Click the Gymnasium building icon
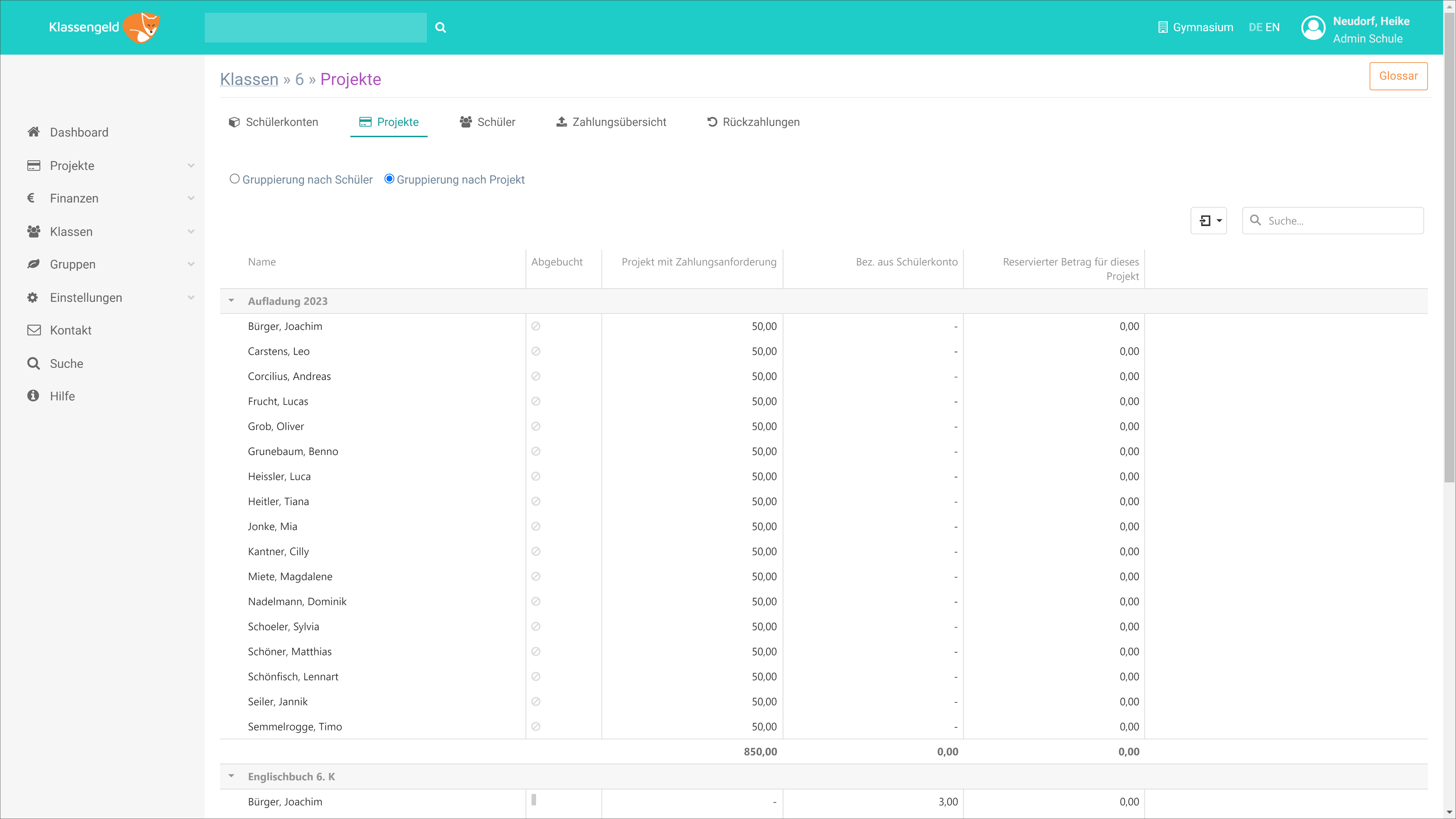The image size is (1456, 819). point(1163,27)
